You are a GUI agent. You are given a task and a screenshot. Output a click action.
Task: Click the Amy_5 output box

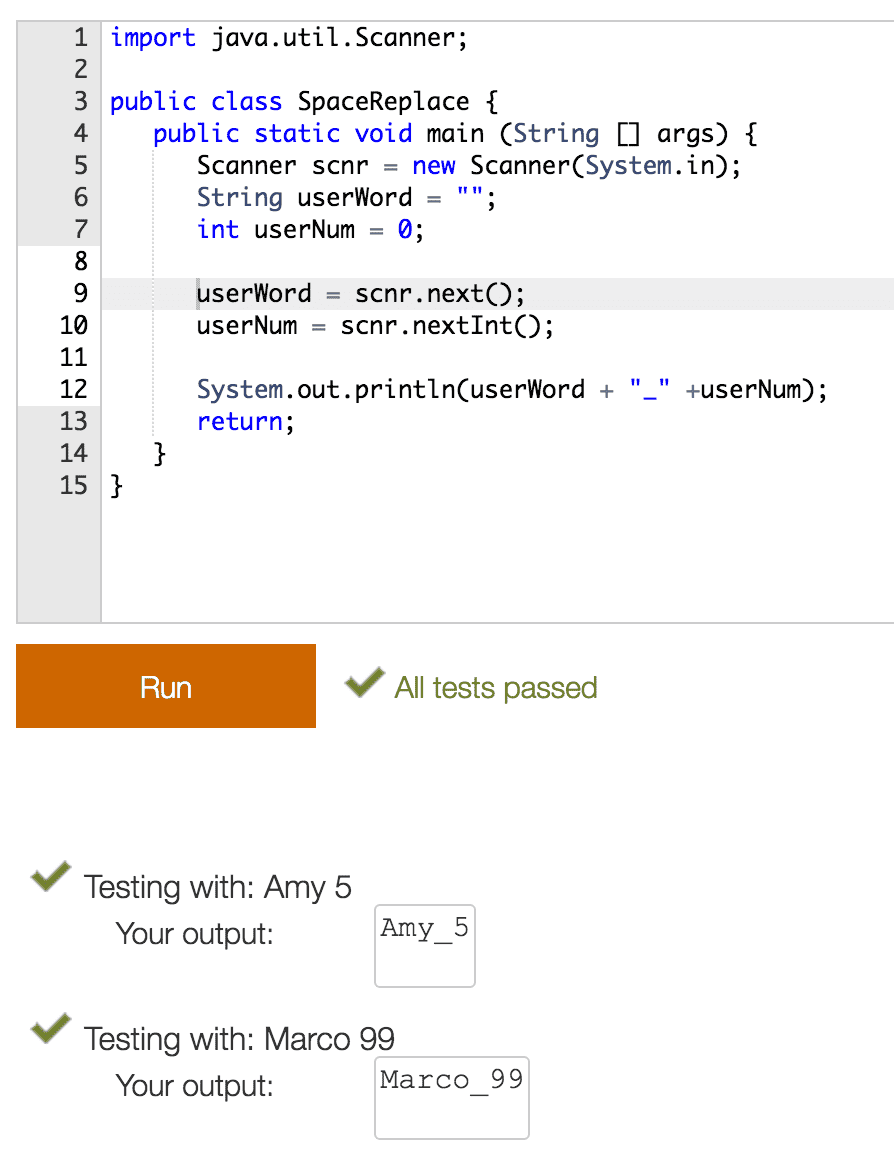[x=424, y=945]
